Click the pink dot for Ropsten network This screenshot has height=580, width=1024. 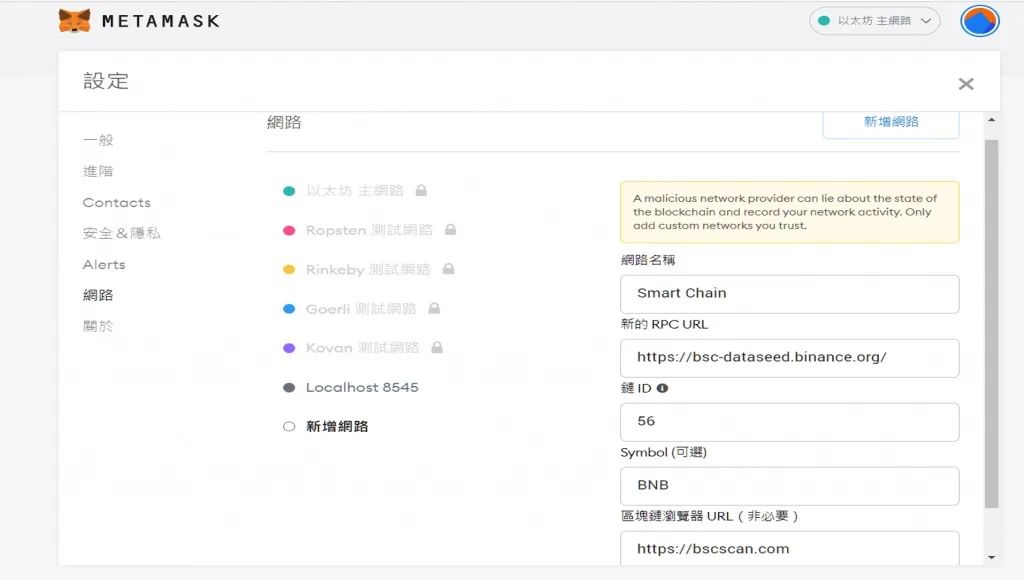(289, 230)
